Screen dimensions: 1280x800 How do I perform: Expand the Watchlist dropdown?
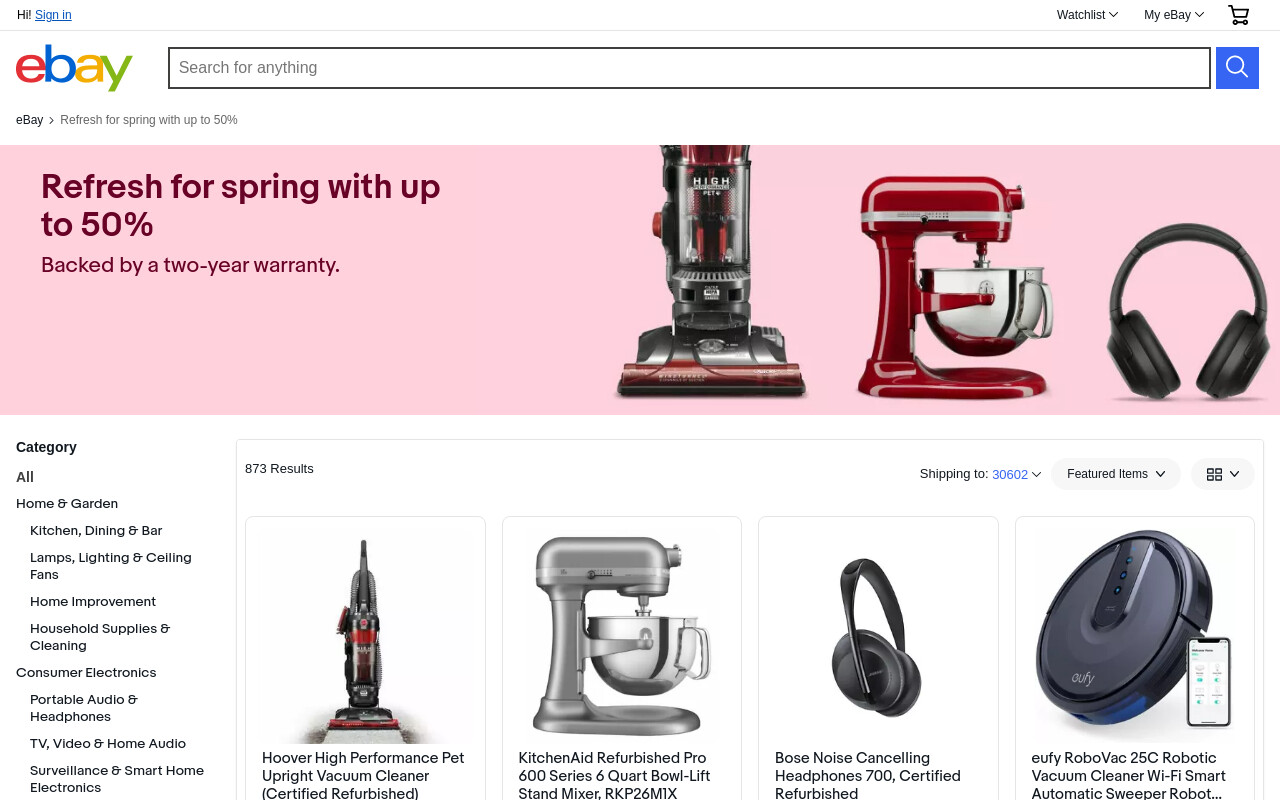[x=1087, y=15]
